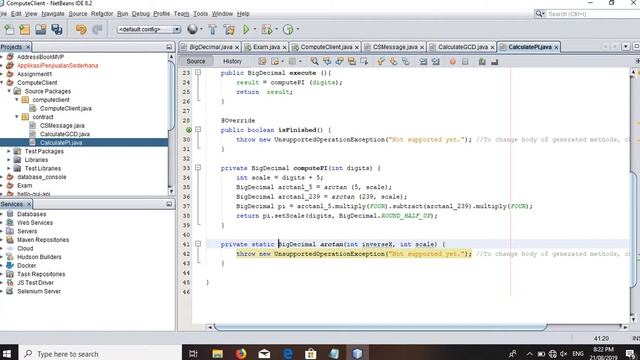Open the Window menu
This screenshot has width=640, height=360.
point(222,14)
